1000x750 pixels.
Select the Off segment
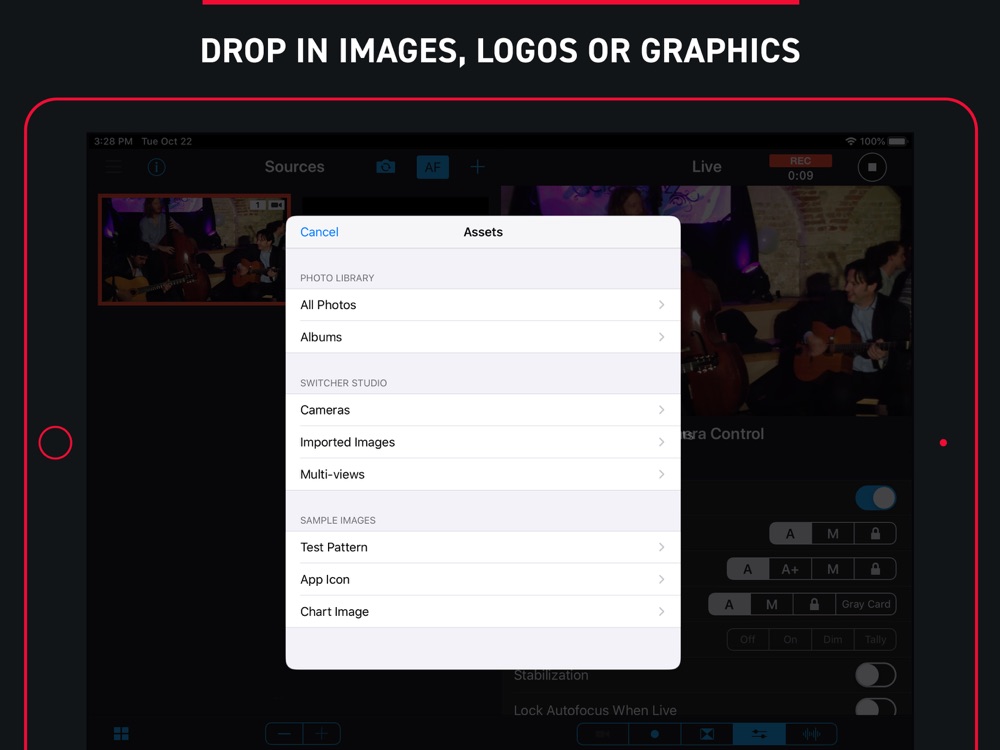pyautogui.click(x=747, y=639)
